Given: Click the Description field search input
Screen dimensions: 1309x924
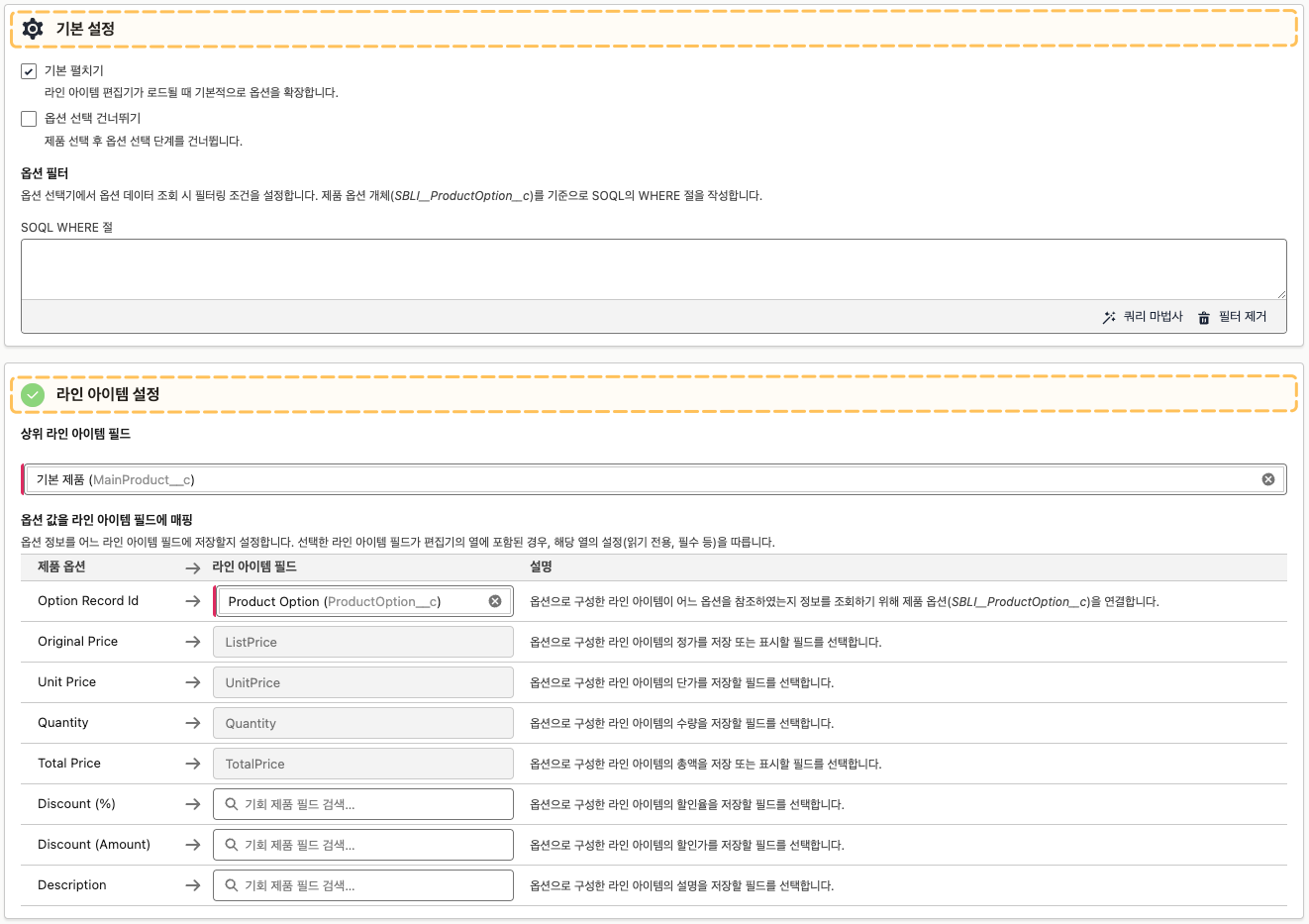Looking at the screenshot, I should (x=376, y=885).
